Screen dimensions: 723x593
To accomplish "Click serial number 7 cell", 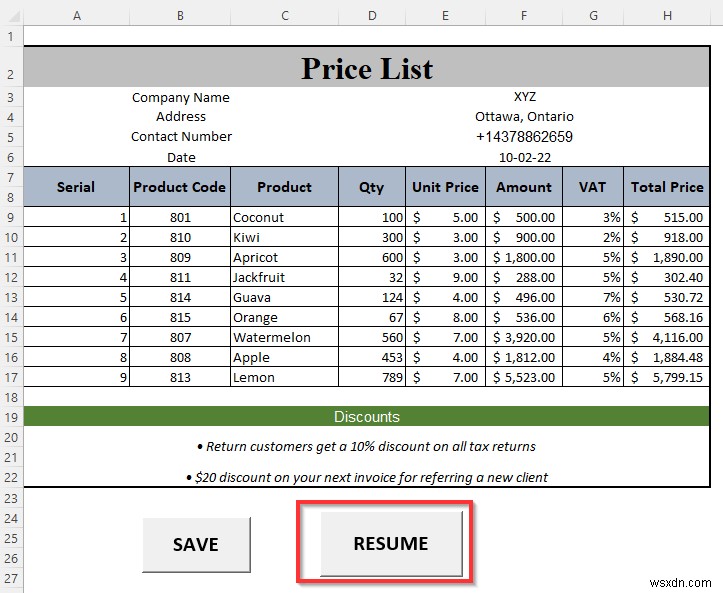I will pyautogui.click(x=76, y=337).
